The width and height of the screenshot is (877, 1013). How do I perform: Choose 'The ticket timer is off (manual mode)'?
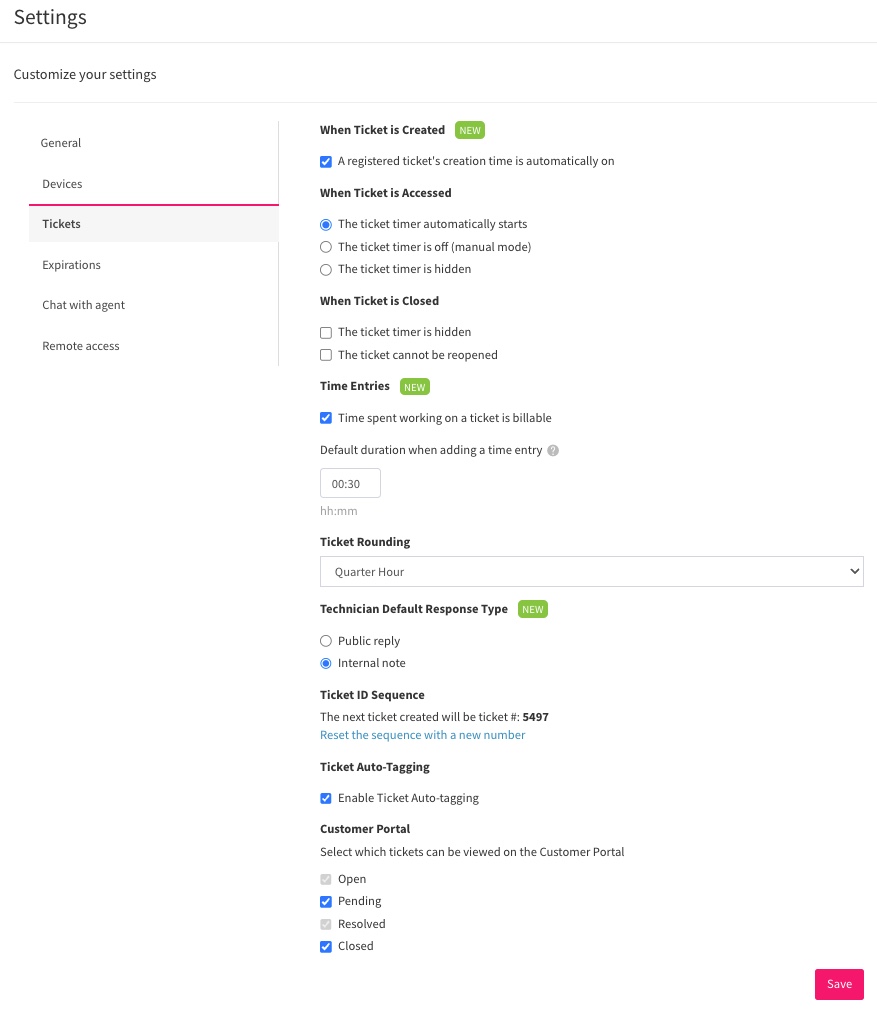pyautogui.click(x=326, y=247)
